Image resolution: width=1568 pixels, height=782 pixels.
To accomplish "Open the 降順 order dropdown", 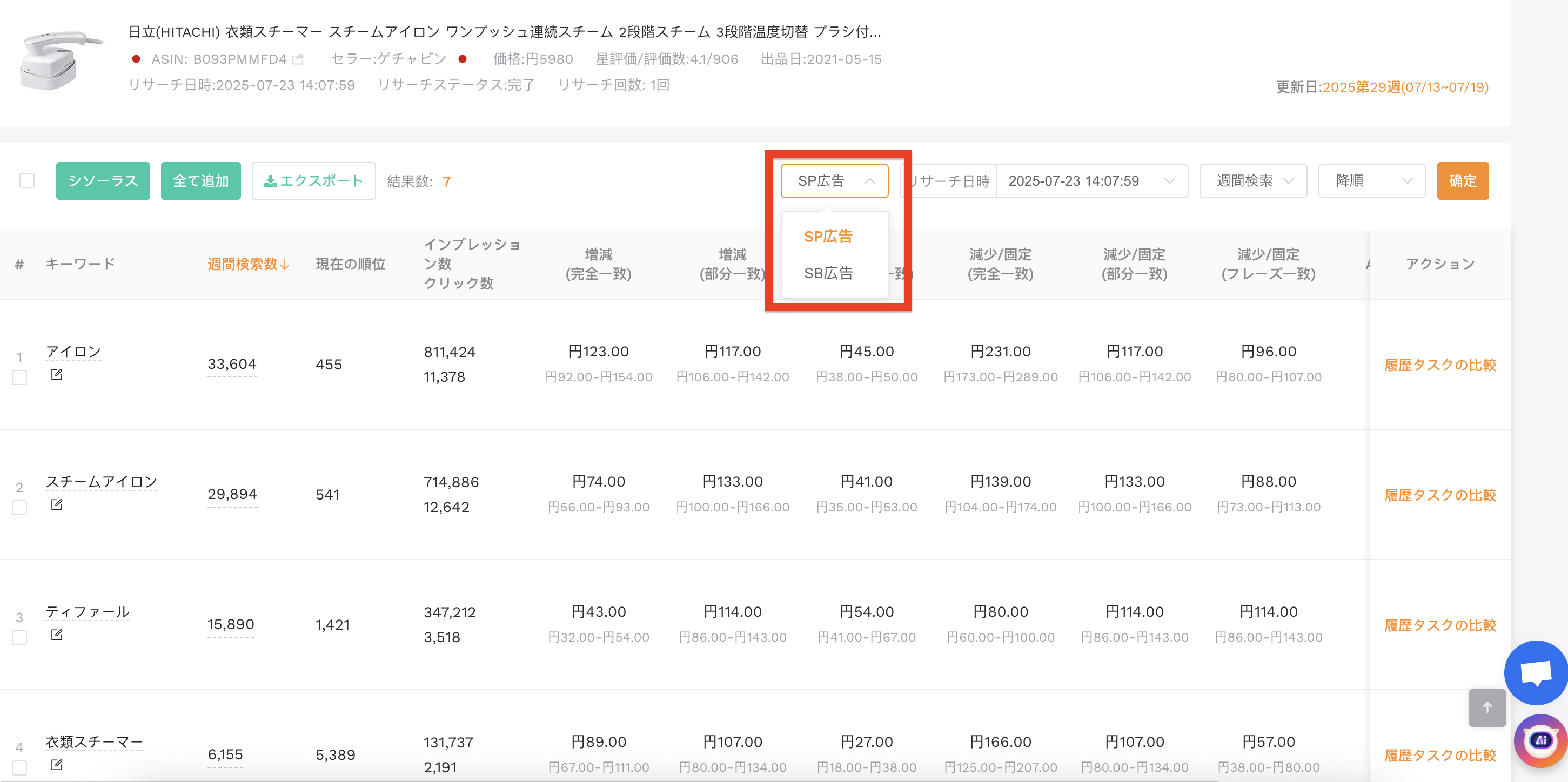I will coord(1372,181).
